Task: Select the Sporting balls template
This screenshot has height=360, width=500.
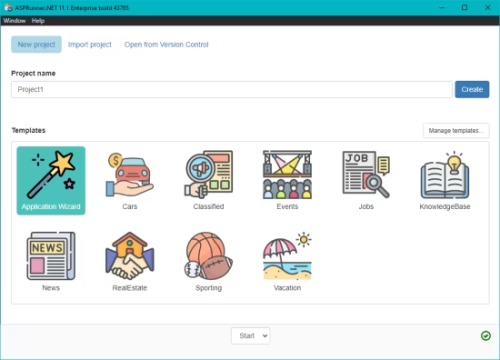Action: coord(209,256)
